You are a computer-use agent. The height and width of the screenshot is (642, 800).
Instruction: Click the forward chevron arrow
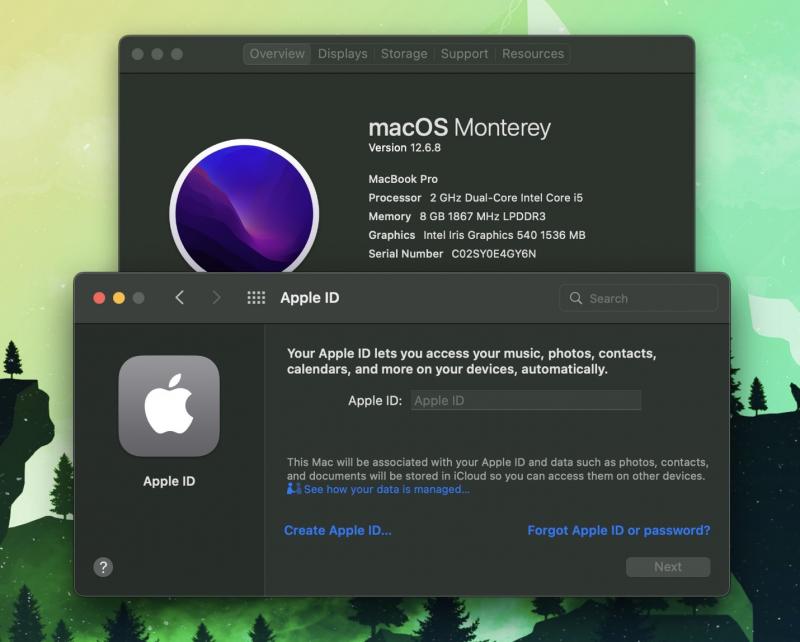click(216, 298)
